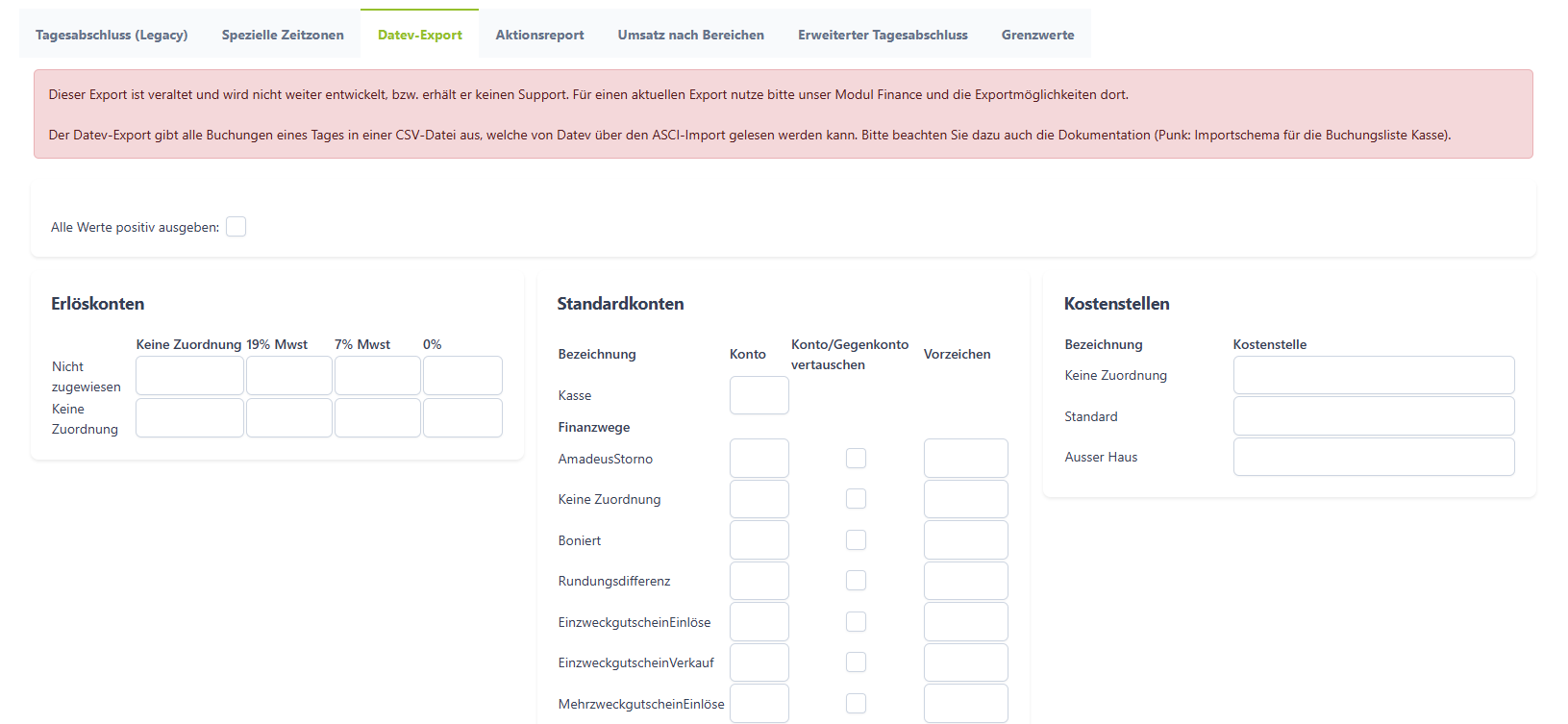The image size is (1568, 724).
Task: Click Nicht zugewiesen 19% Mwst field
Action: [289, 376]
